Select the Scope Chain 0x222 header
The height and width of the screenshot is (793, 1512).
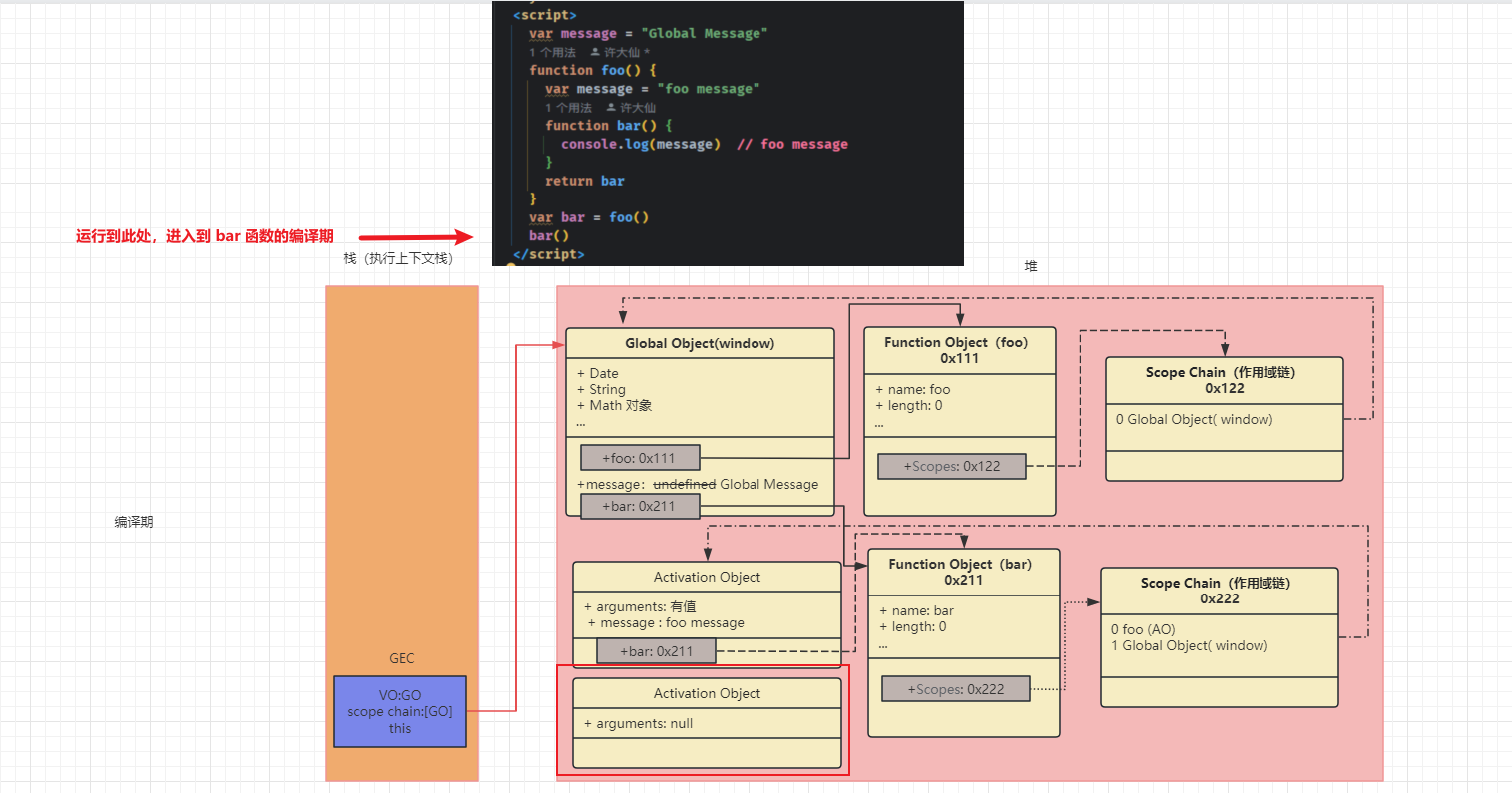coord(1219,591)
